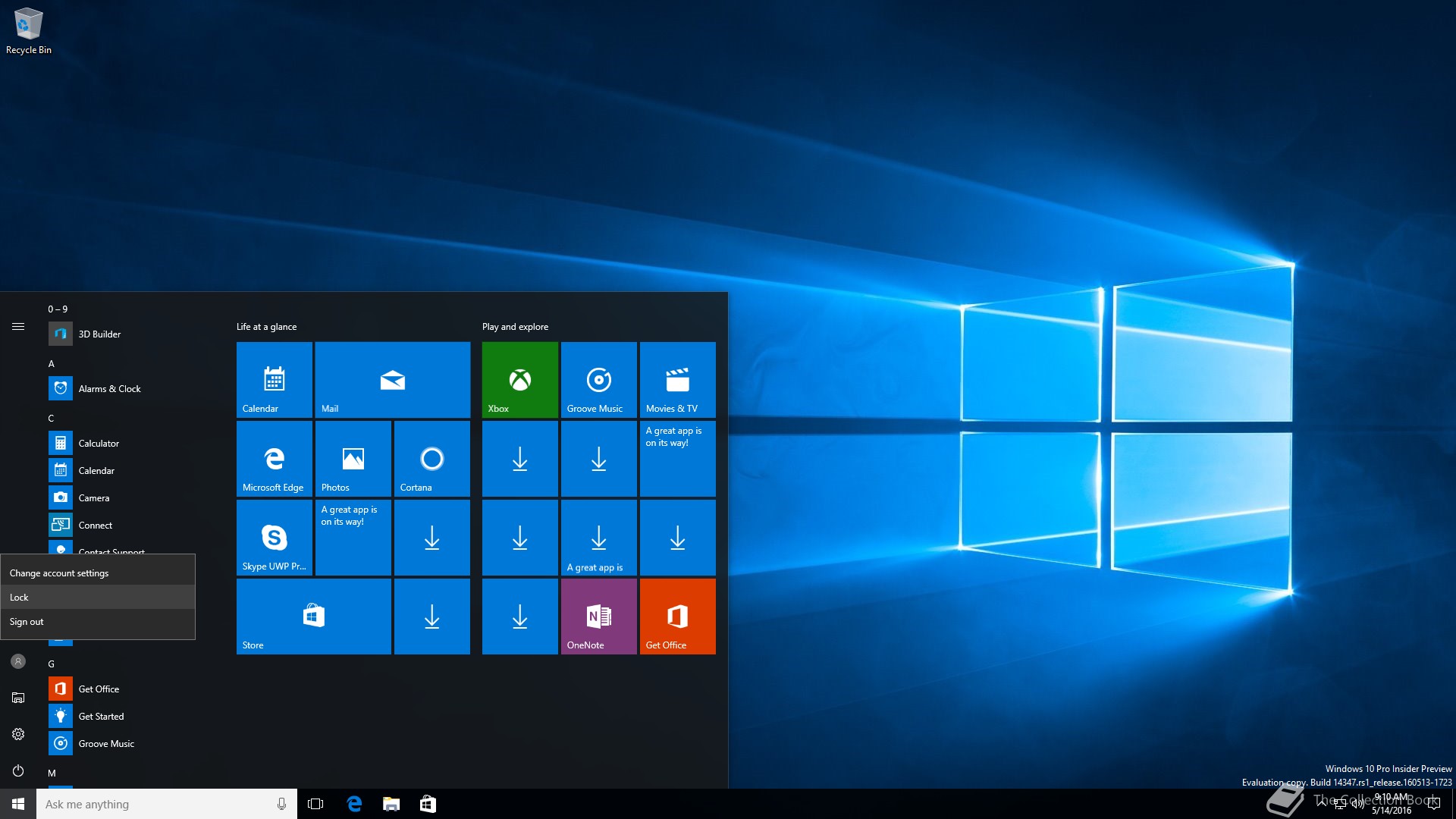Click the A great app tile beside Skype
The width and height of the screenshot is (1456, 819).
353,537
